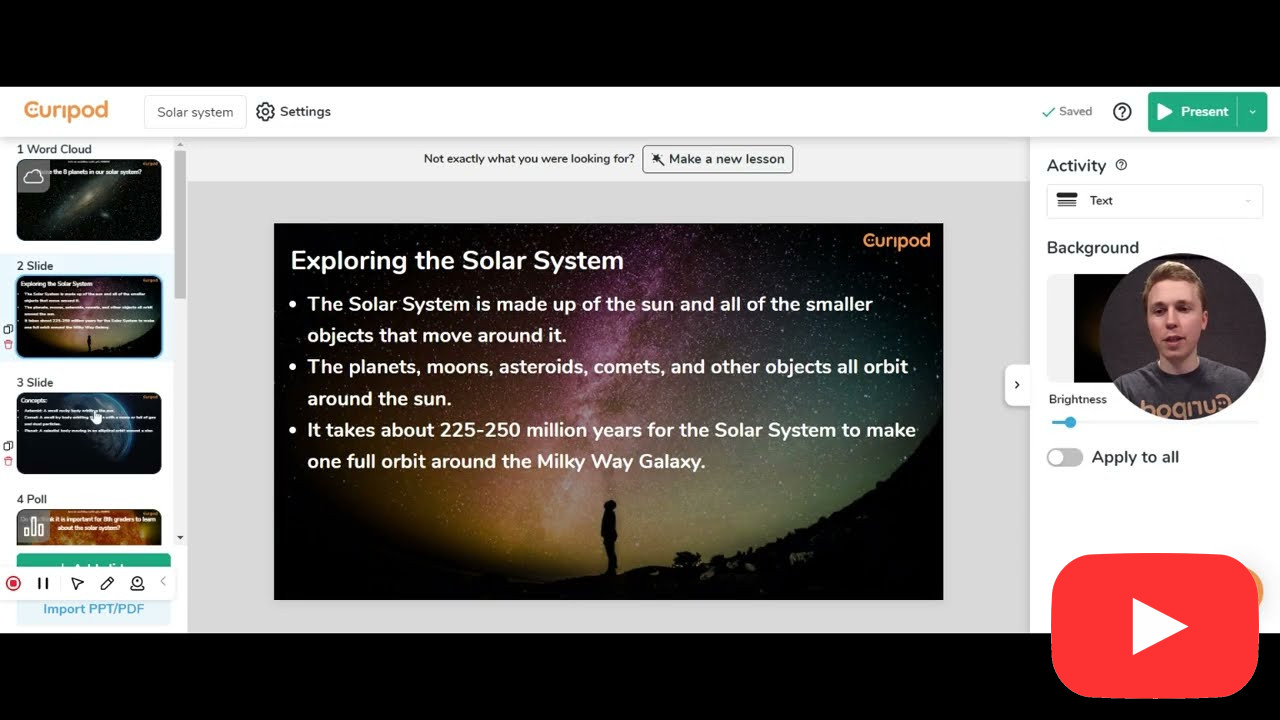Toggle the webcam avatar icon

click(x=137, y=583)
